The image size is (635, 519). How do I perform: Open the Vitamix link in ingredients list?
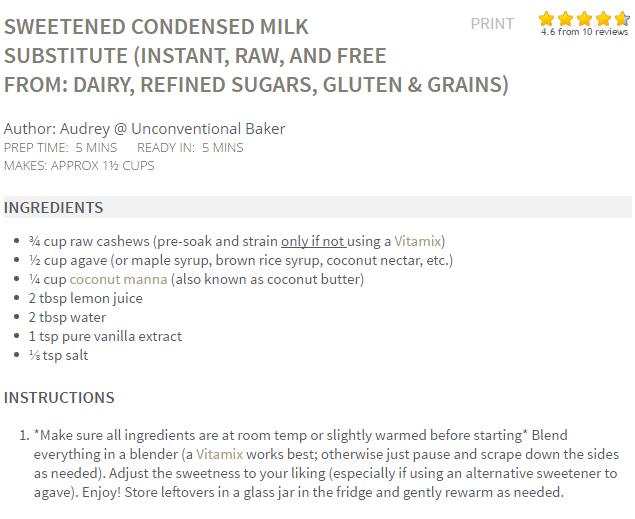(418, 241)
